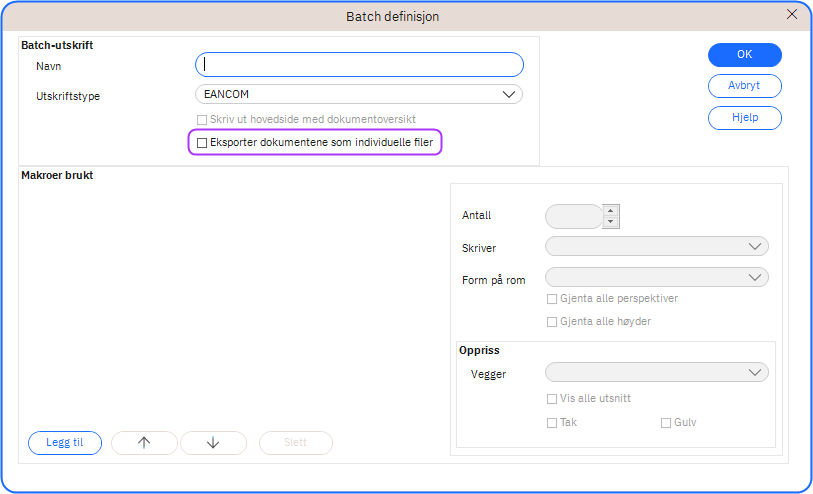Open the Utskriftstype dropdown showing EANCOM
The height and width of the screenshot is (494, 813).
point(359,95)
